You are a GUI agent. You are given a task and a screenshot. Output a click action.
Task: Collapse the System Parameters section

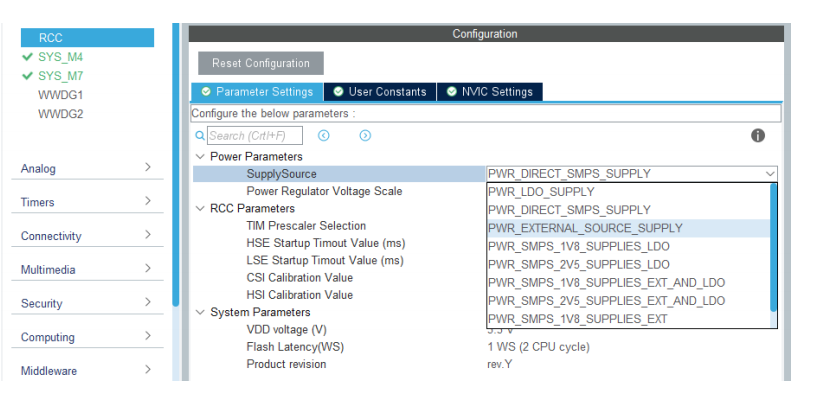point(200,312)
